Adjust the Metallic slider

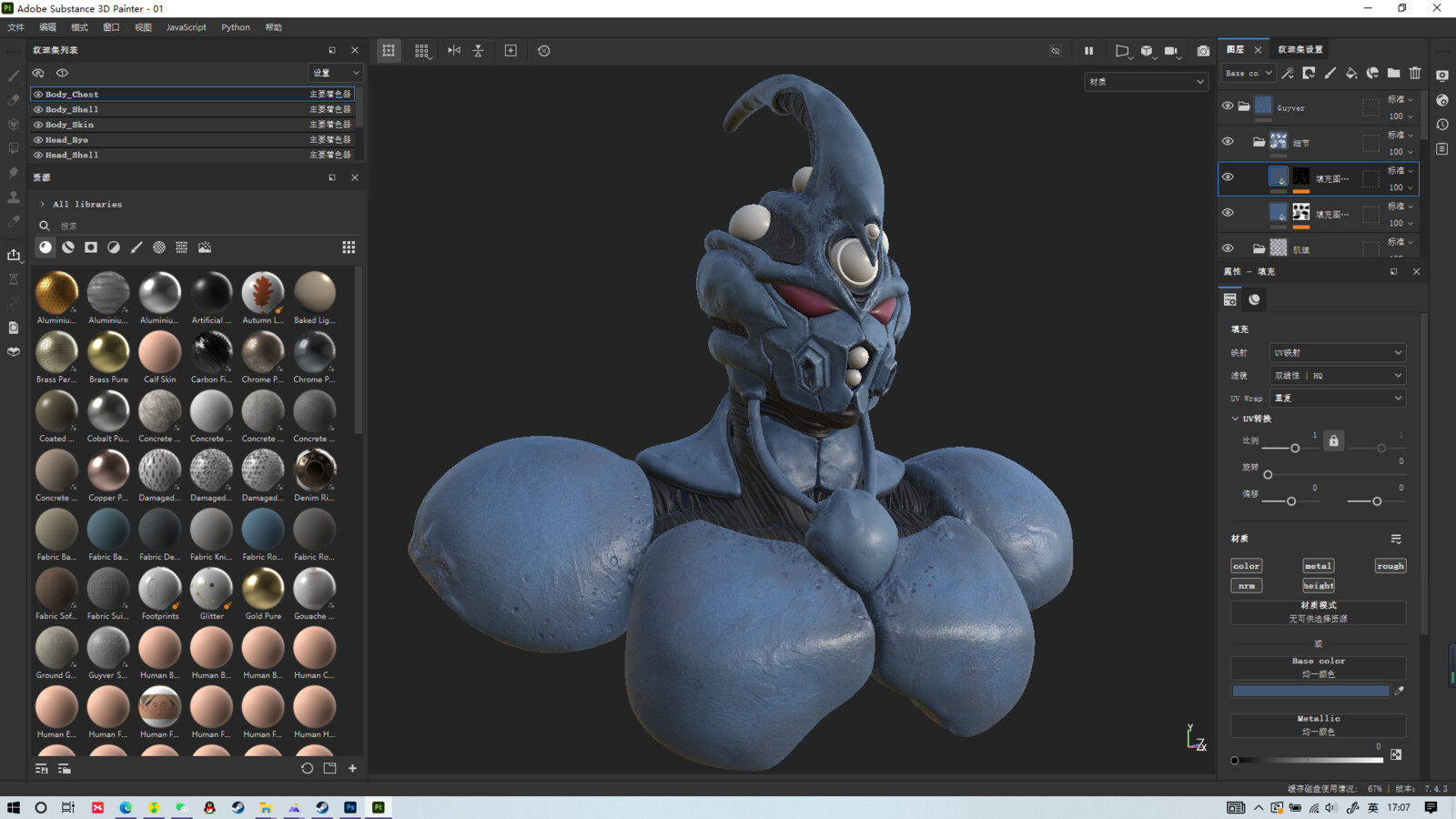[1309, 761]
